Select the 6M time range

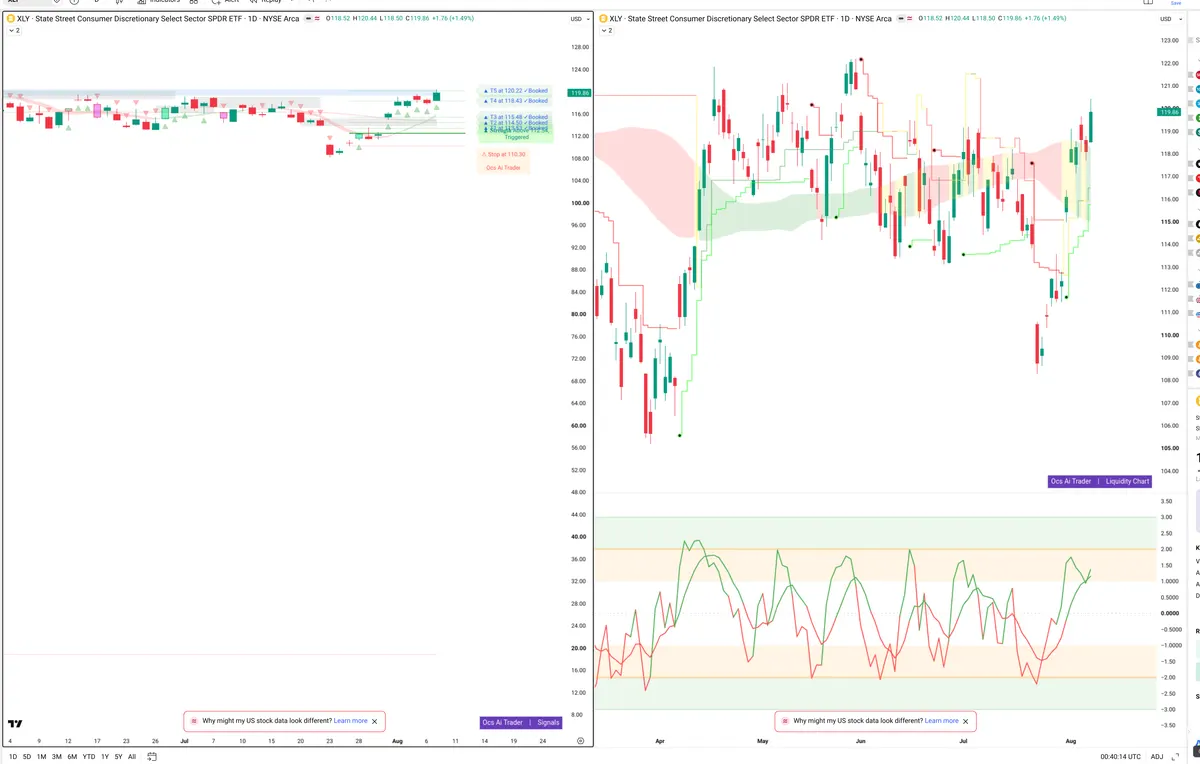pos(72,757)
